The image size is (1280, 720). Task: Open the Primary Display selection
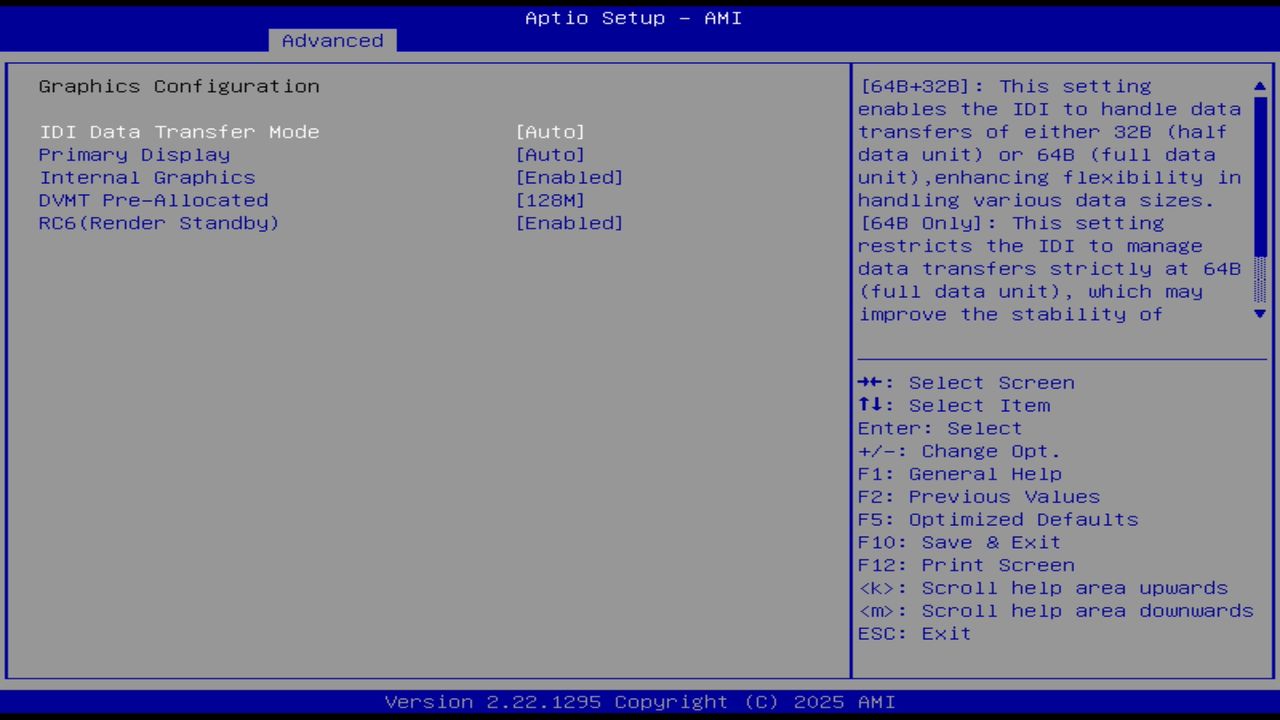[x=550, y=154]
